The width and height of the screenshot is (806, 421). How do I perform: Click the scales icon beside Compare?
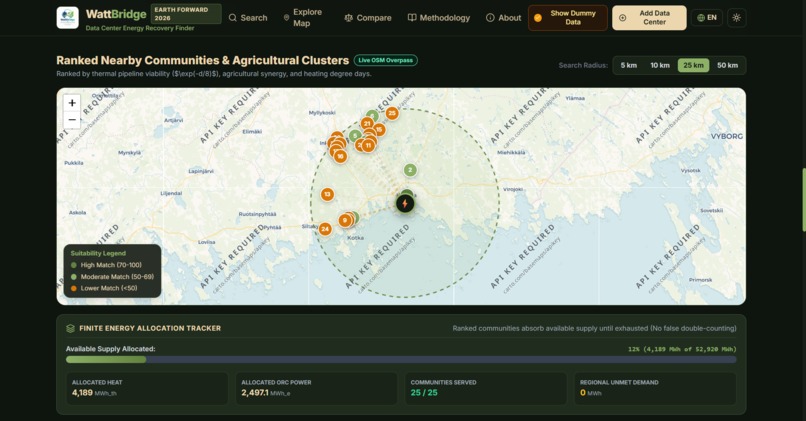pyautogui.click(x=349, y=18)
